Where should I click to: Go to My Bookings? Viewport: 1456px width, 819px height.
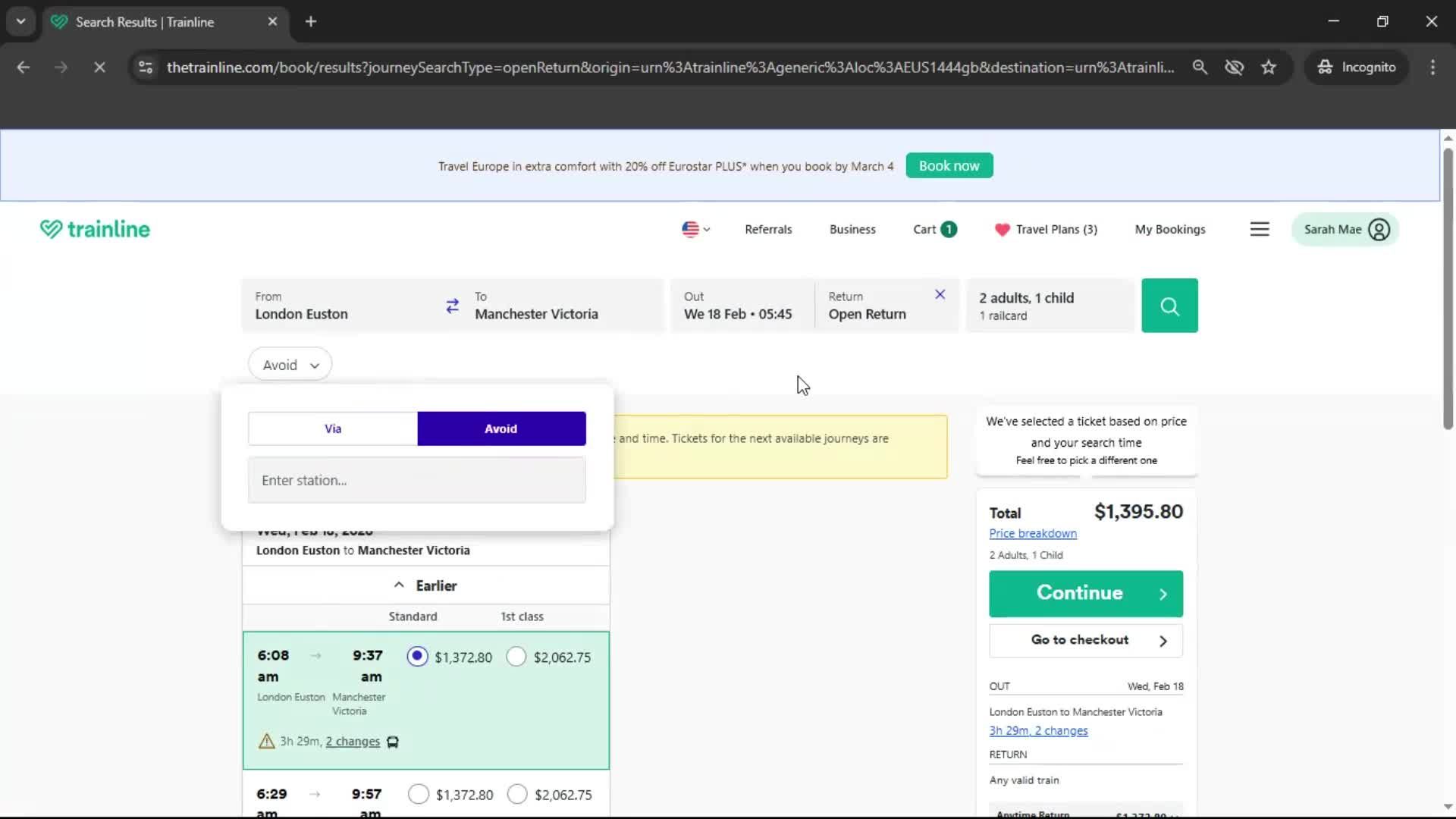click(x=1169, y=229)
